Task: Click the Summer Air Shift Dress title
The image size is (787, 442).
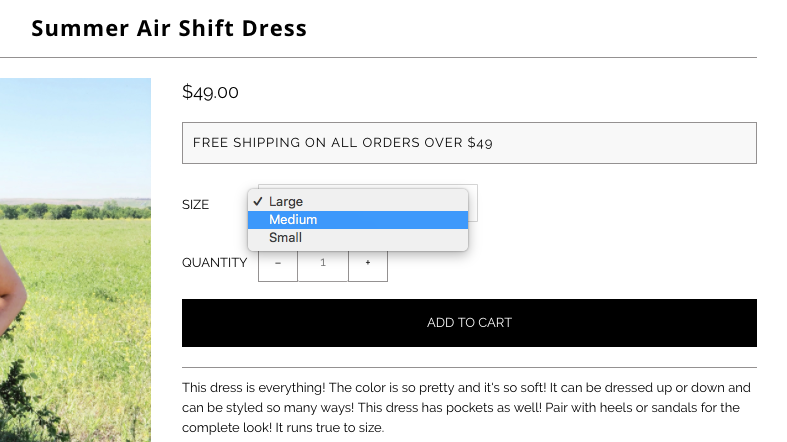Action: tap(169, 28)
